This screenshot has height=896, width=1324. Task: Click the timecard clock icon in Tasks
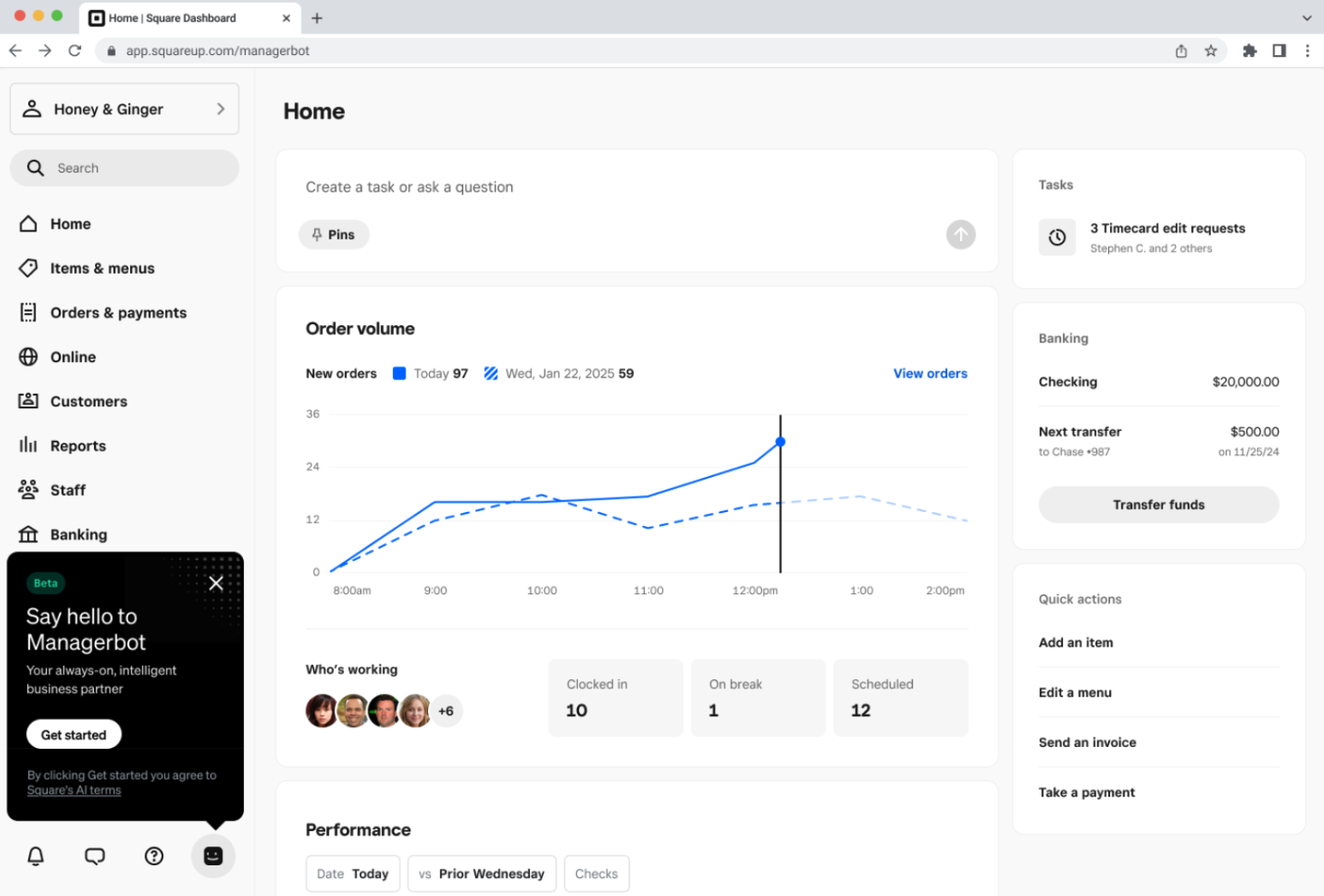(1057, 238)
